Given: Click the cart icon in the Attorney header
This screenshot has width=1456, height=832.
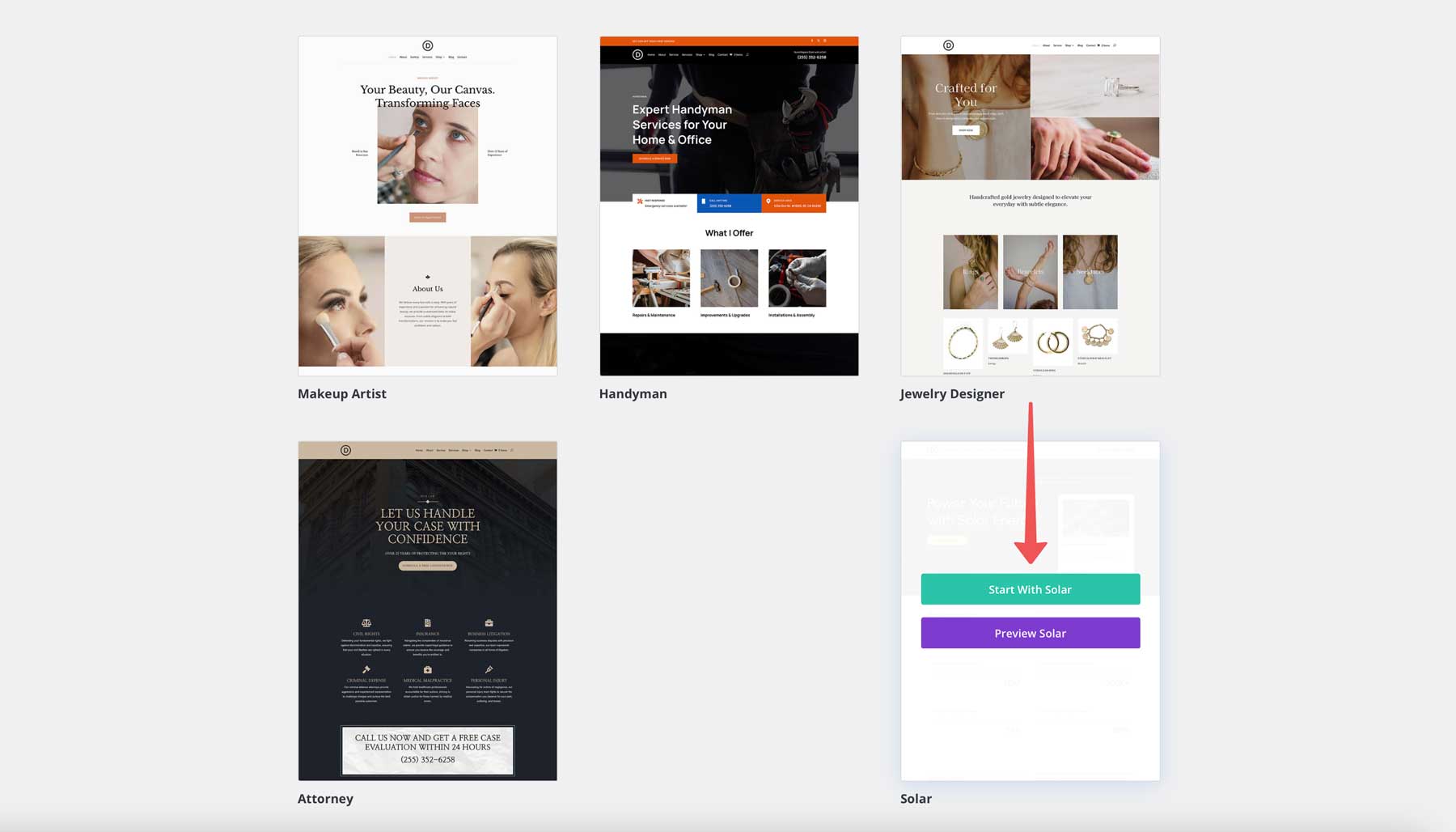Looking at the screenshot, I should (x=496, y=450).
